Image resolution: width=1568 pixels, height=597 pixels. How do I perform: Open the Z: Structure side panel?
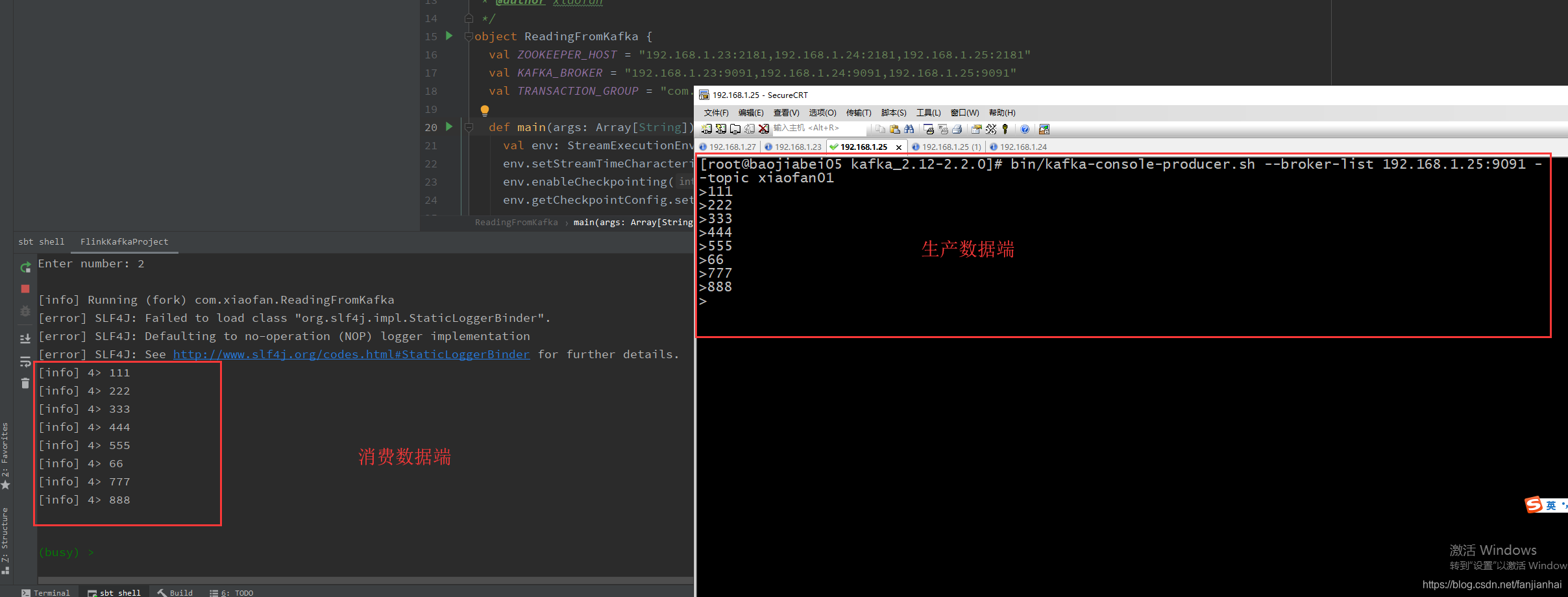(5, 541)
